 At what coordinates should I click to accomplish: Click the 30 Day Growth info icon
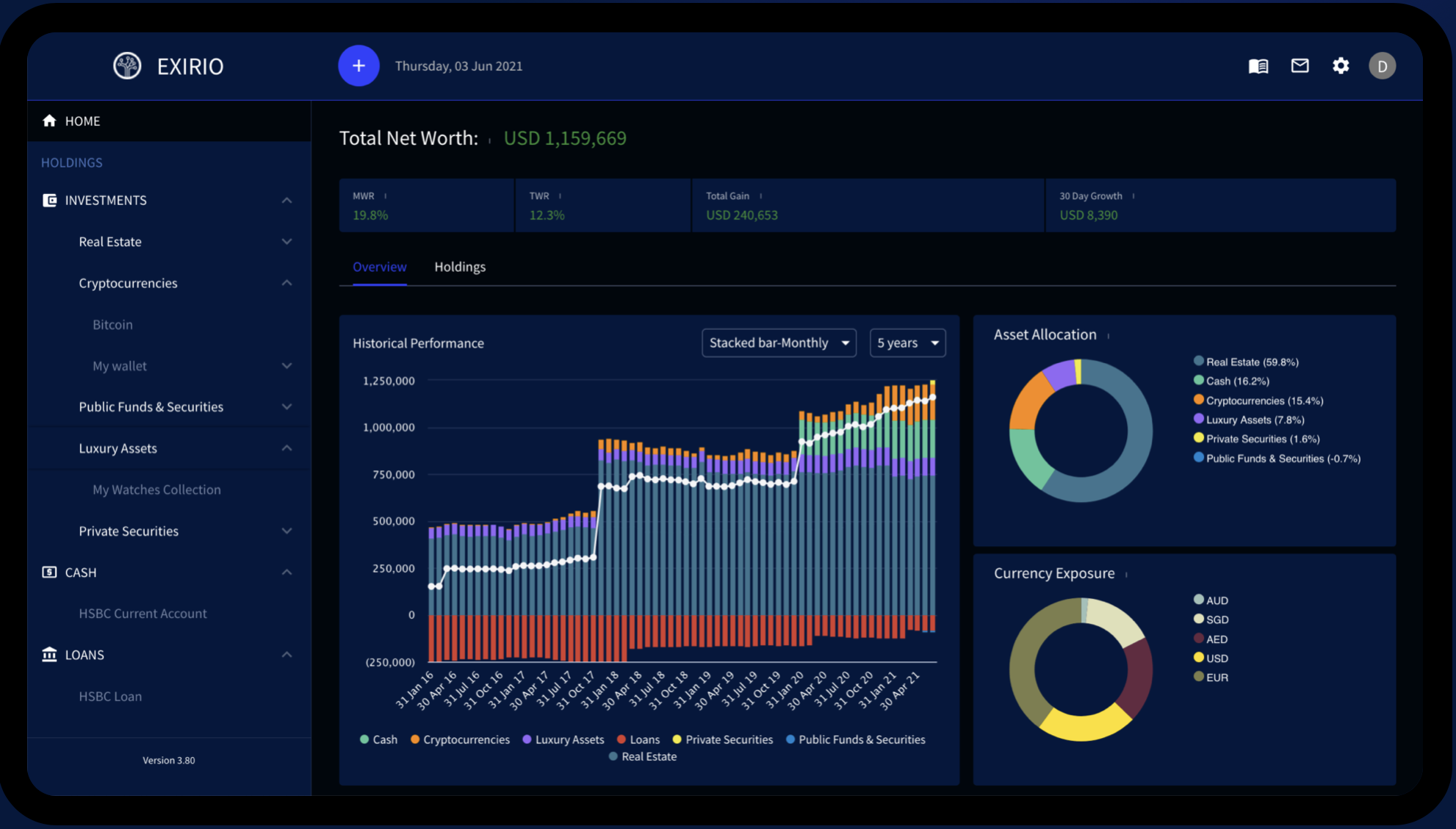point(1134,196)
